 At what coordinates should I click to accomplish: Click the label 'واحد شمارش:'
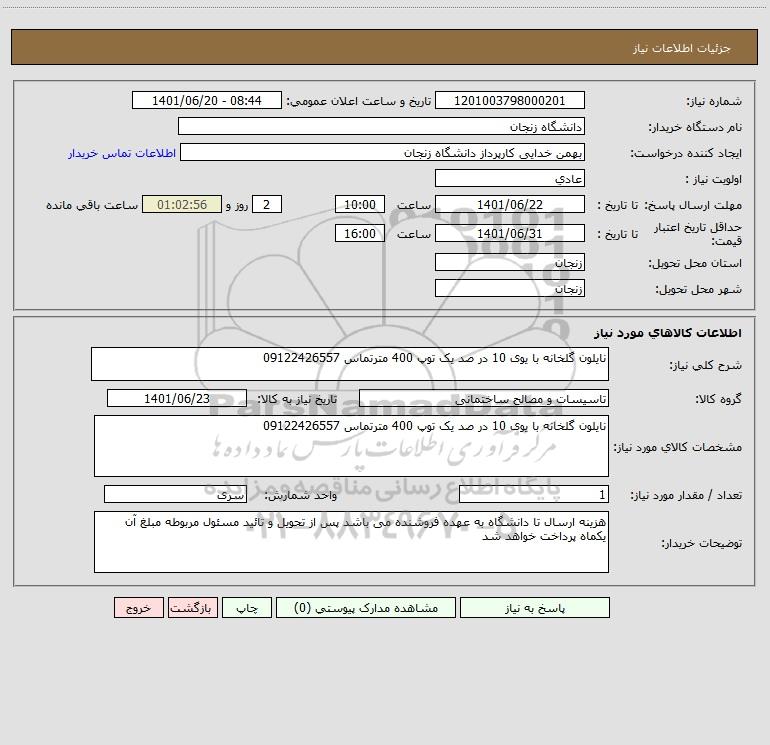[301, 496]
